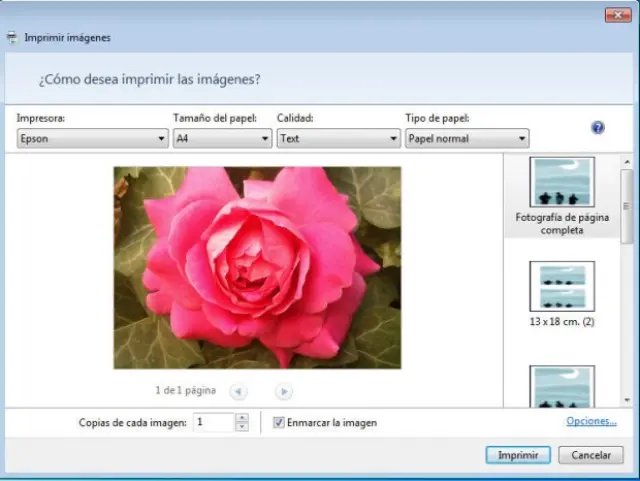Screen dimensions: 640x481
Task: Toggle Enmarcar la imagen checkbox
Action: tap(279, 423)
